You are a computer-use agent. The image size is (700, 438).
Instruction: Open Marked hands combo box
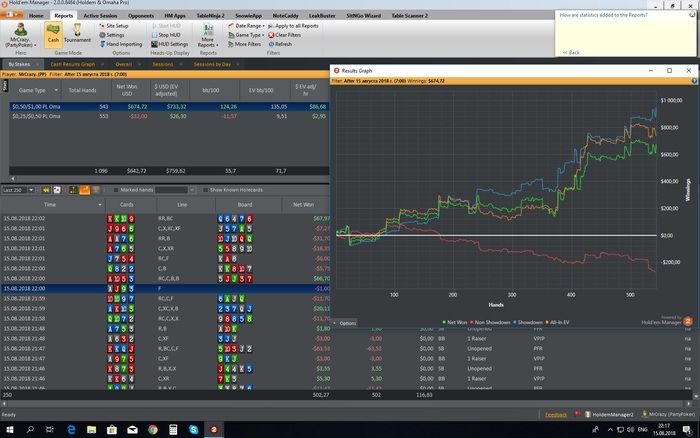(x=175, y=190)
